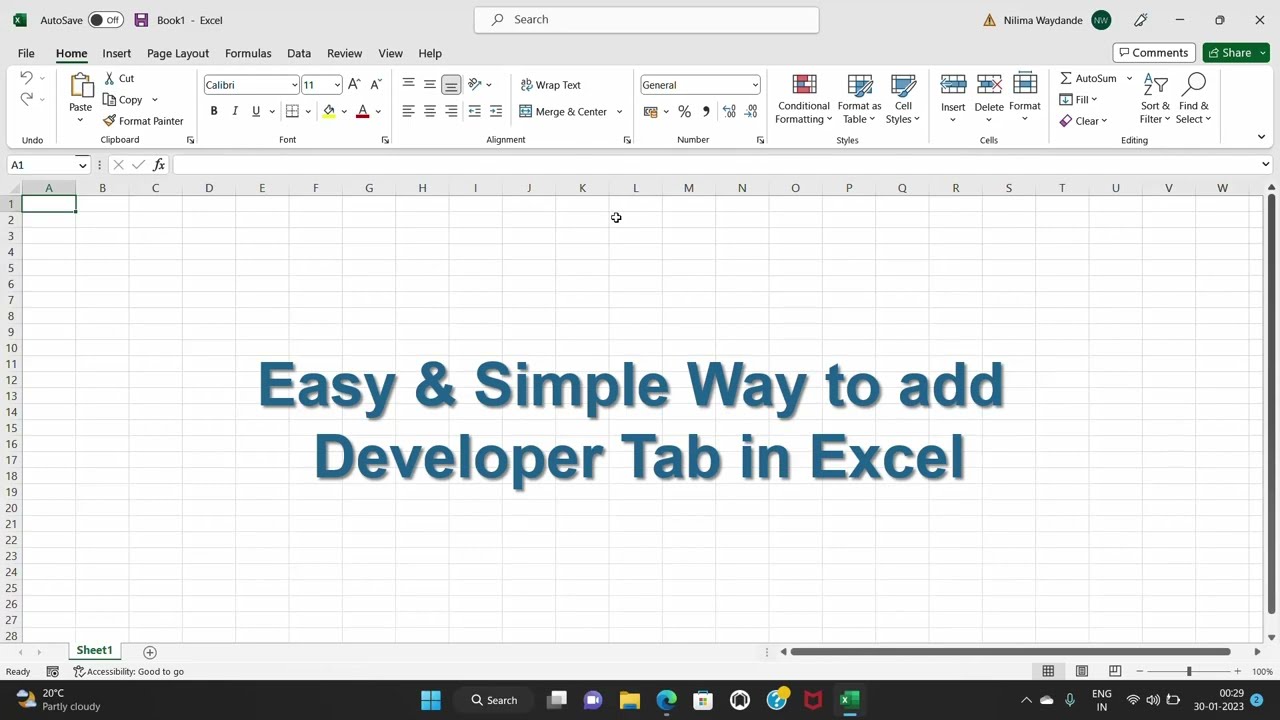Toggle Align Right
This screenshot has height=720, width=1280.
tap(451, 111)
